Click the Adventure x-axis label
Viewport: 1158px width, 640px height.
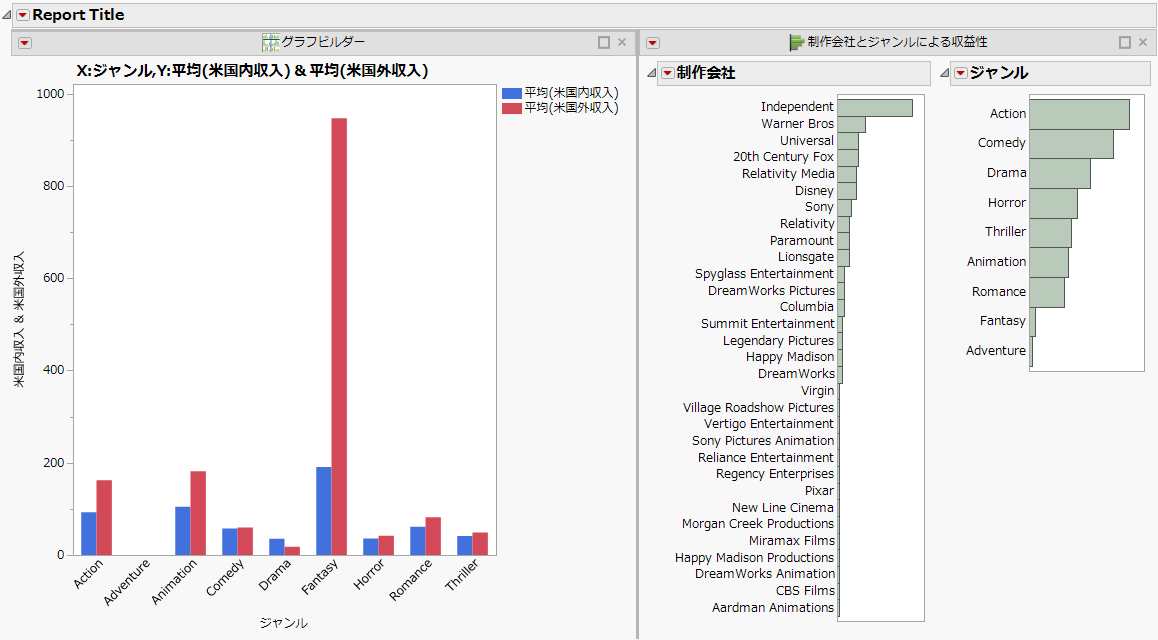[127, 582]
